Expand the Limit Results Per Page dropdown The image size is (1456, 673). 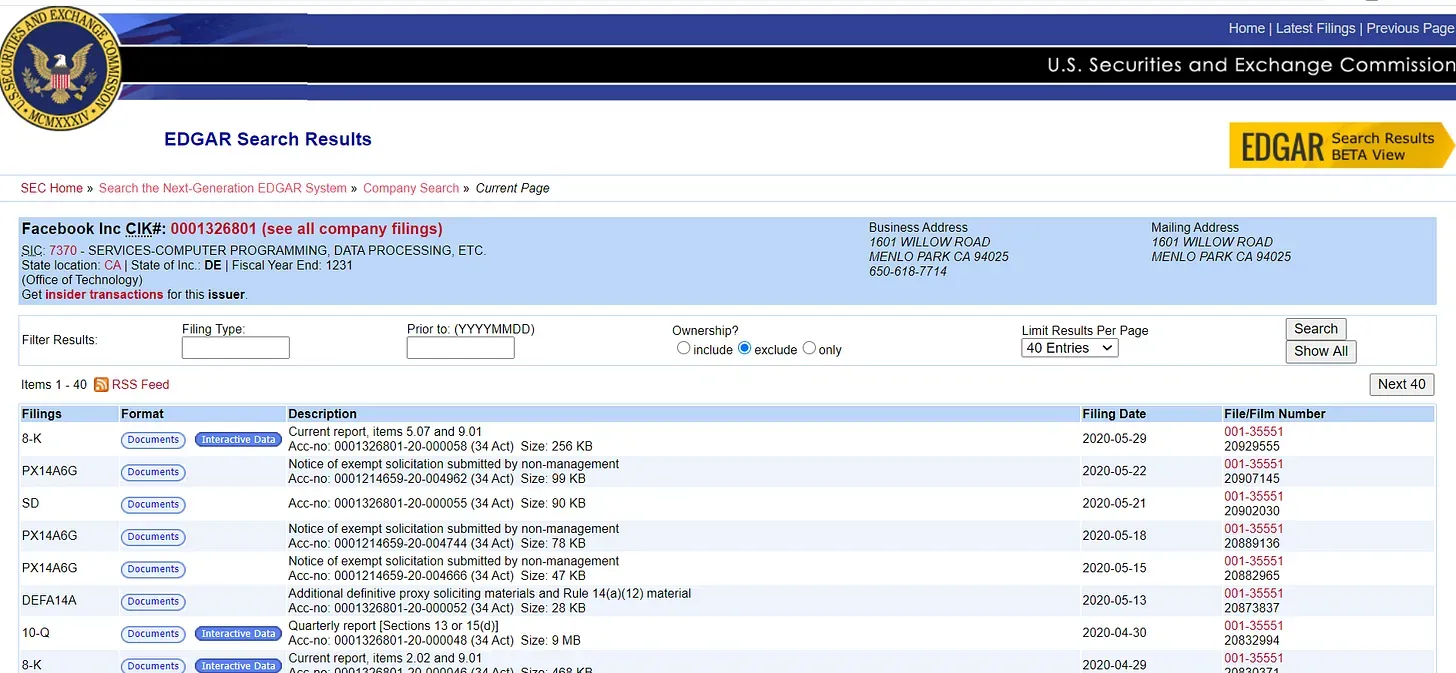(1069, 348)
